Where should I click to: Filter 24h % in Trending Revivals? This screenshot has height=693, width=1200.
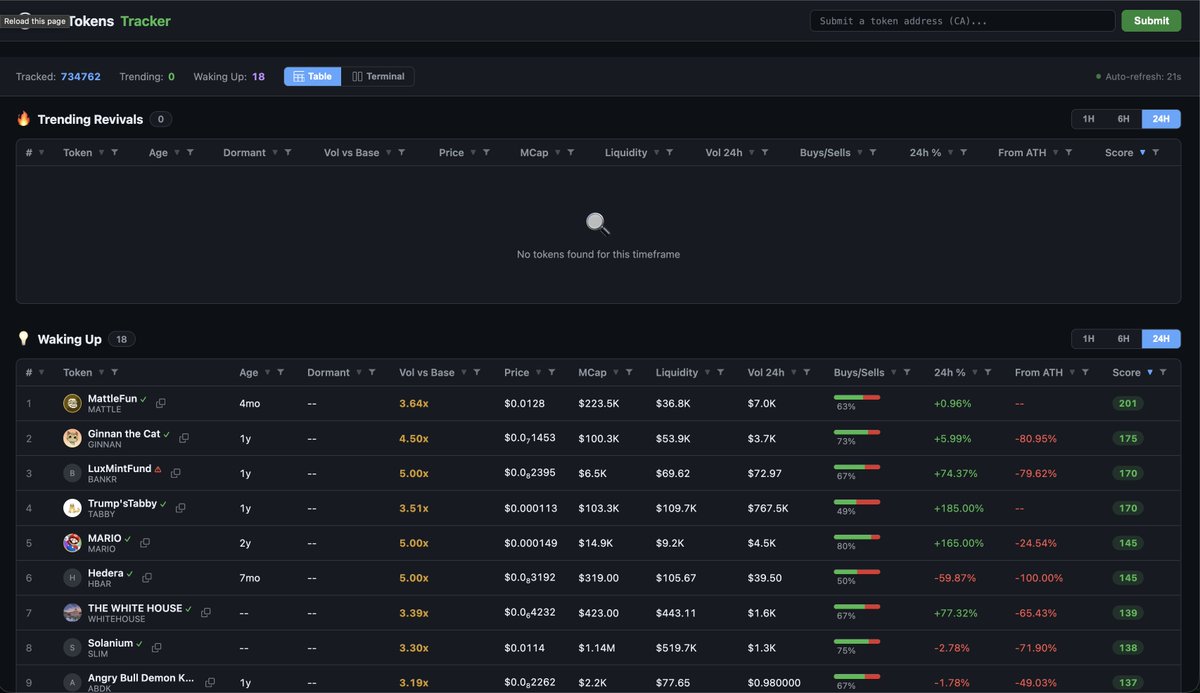(964, 153)
